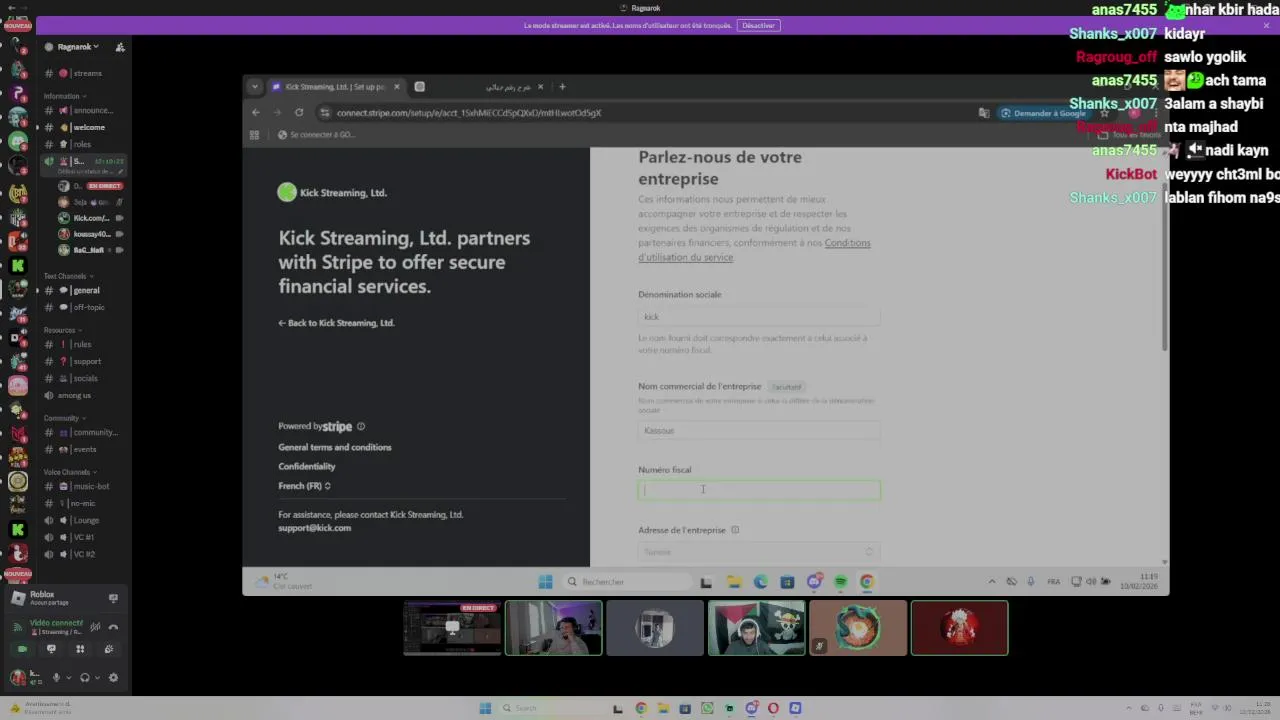Open the Confidentialité link

pos(307,466)
